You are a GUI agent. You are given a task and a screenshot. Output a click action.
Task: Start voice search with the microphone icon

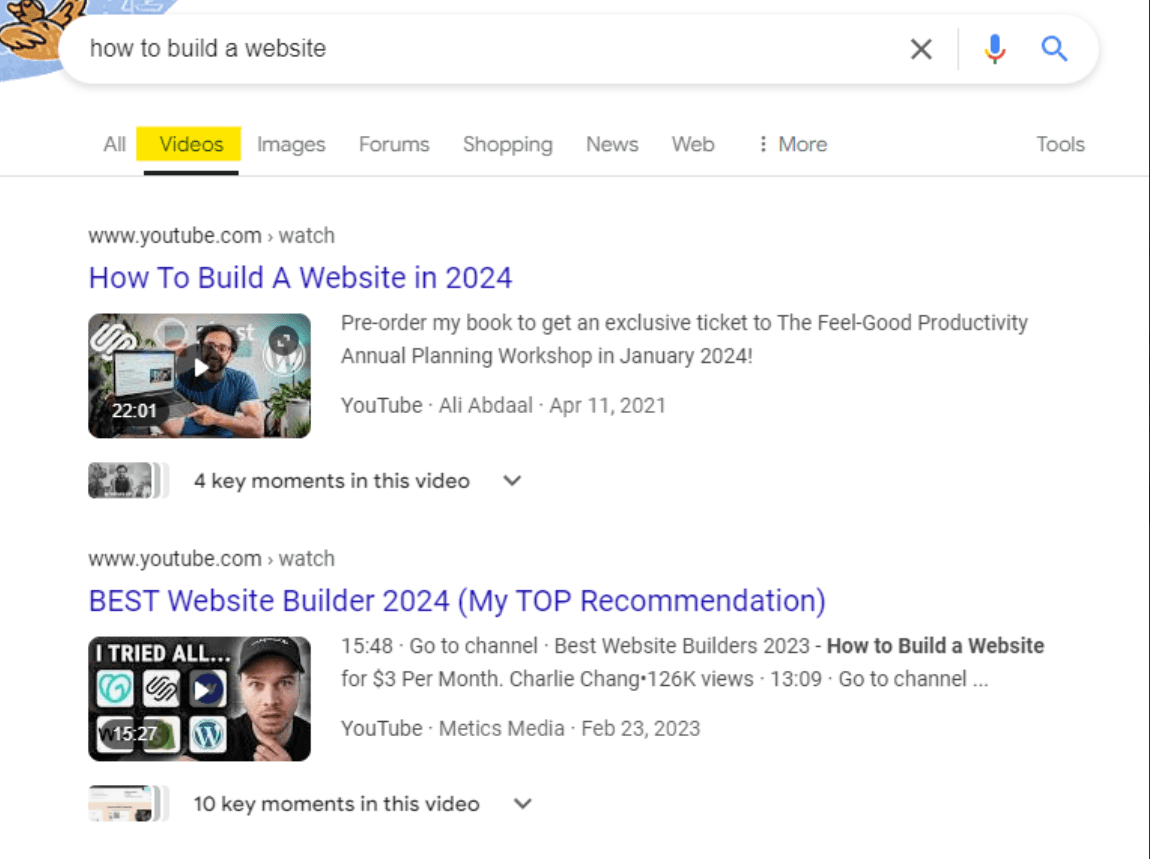click(x=995, y=49)
